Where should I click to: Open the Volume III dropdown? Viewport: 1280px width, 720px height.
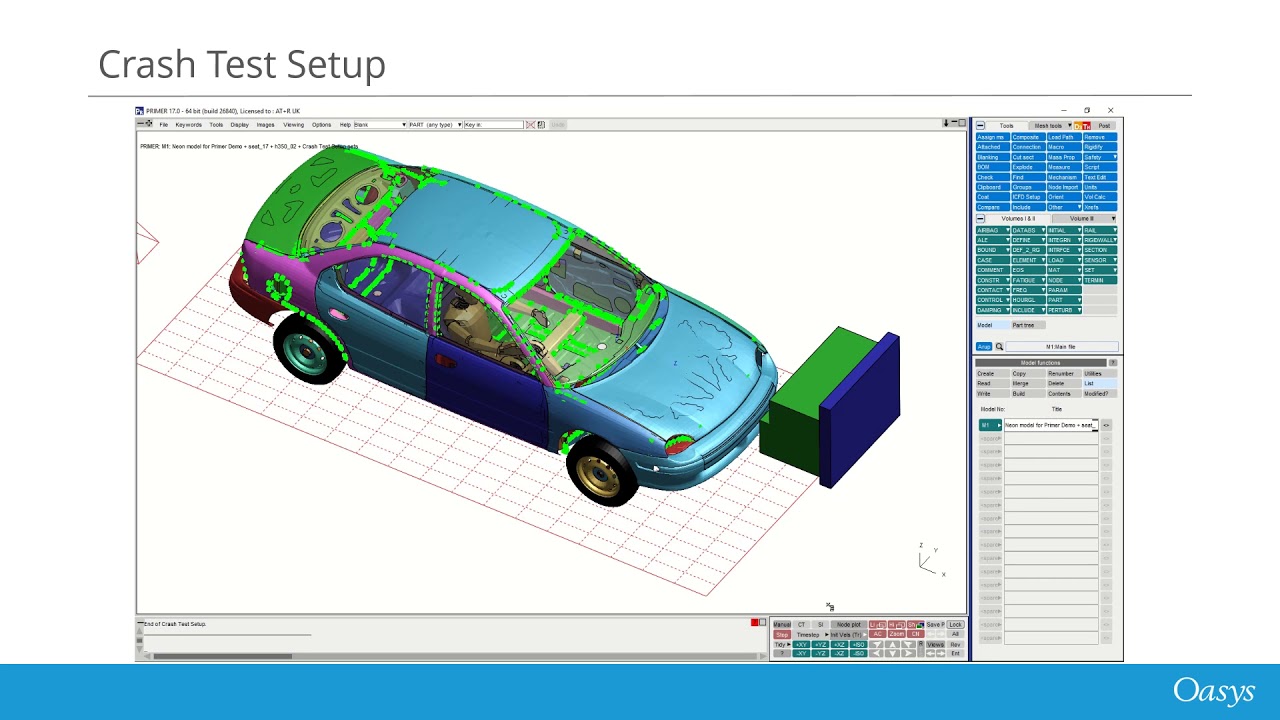[1084, 218]
